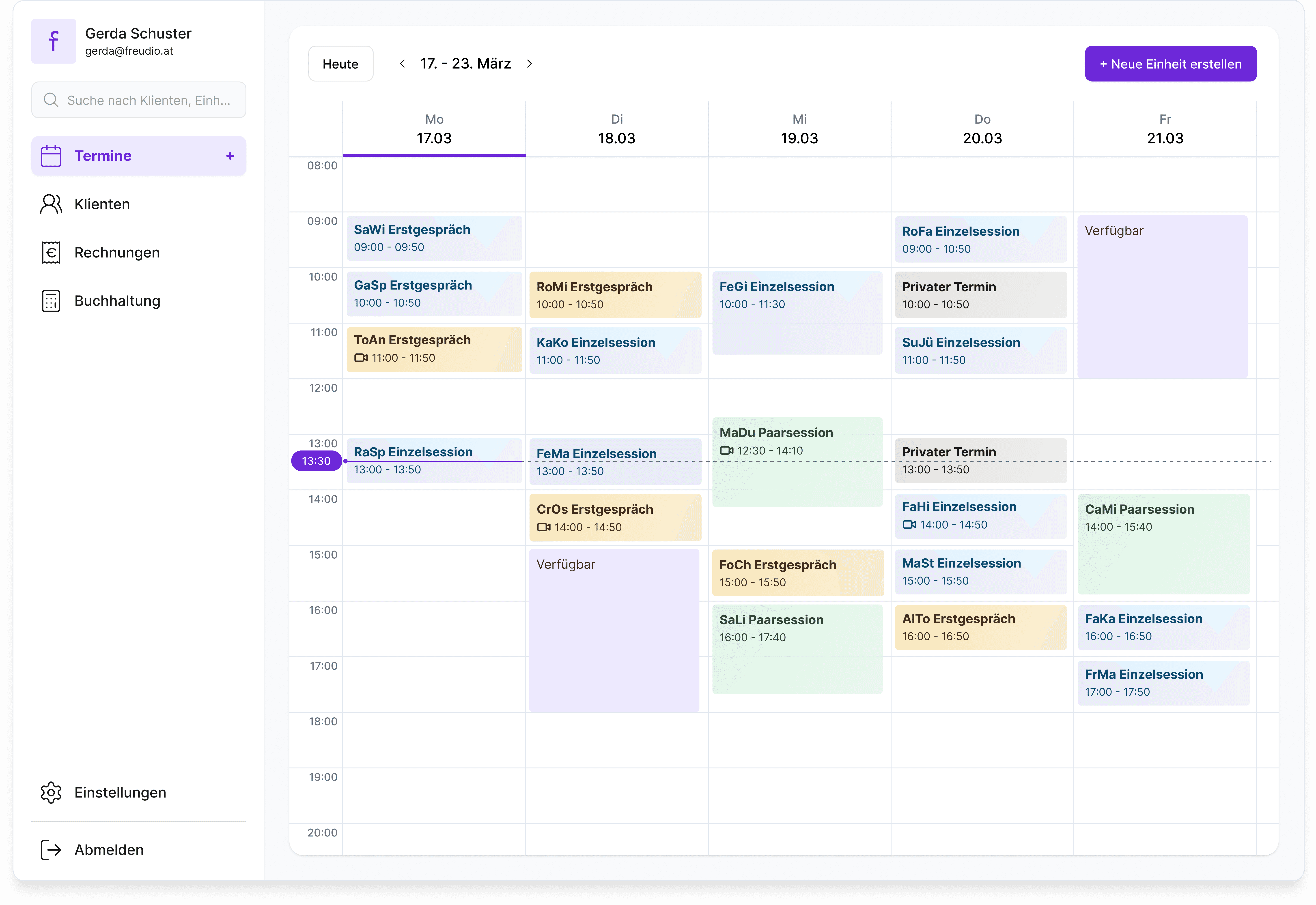1316x905 pixels.
Task: Click Friday's Verfügbar availability block
Action: (1163, 297)
